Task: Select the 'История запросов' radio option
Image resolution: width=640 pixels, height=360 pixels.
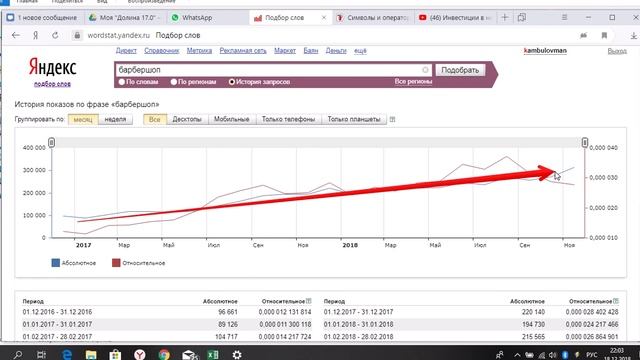Action: click(x=232, y=82)
